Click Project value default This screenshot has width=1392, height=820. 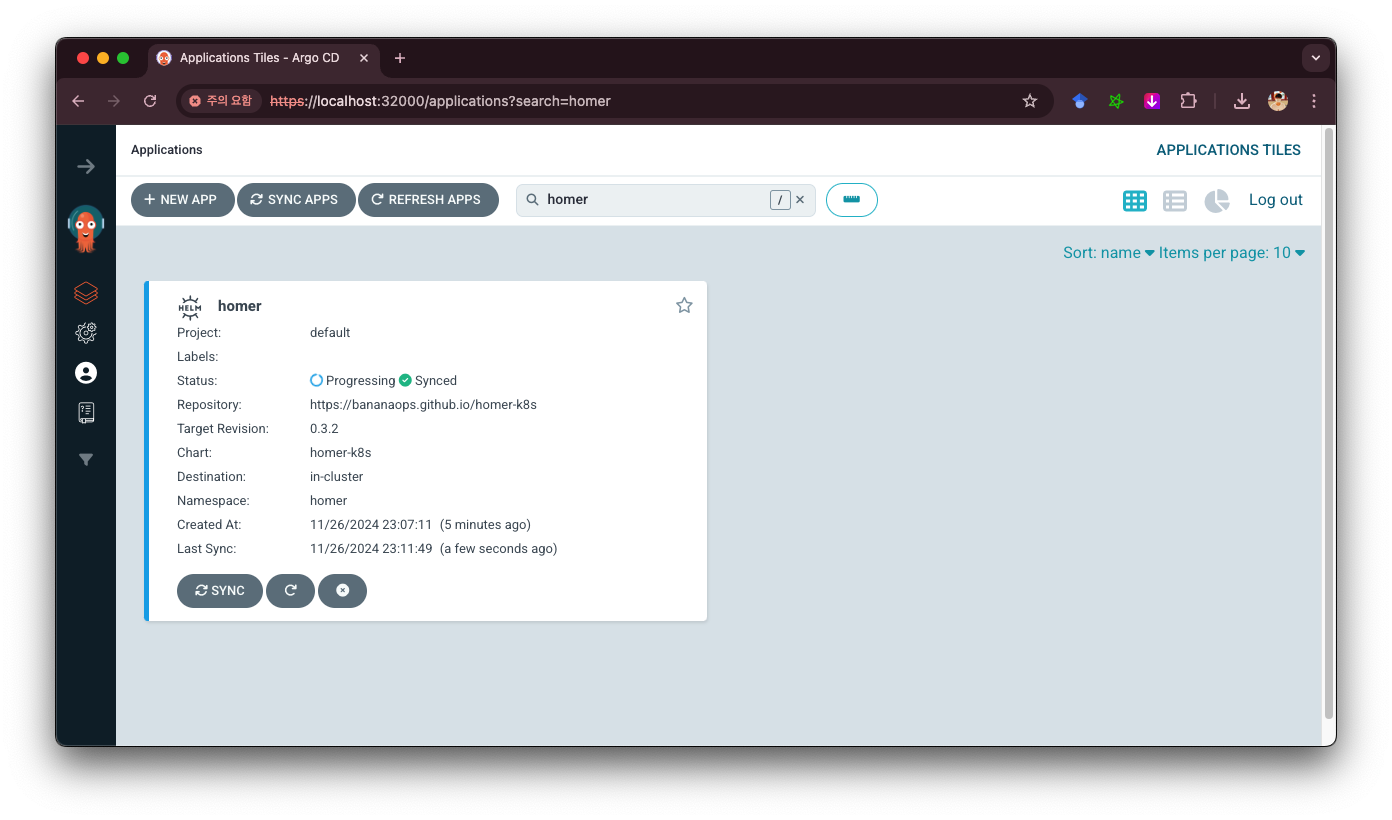pos(330,333)
